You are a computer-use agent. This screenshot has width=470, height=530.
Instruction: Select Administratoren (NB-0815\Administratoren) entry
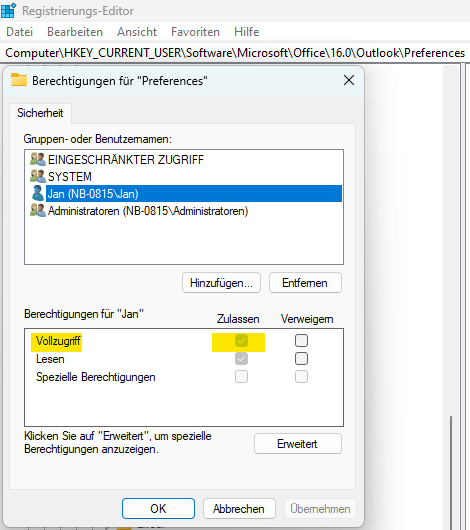(x=148, y=211)
